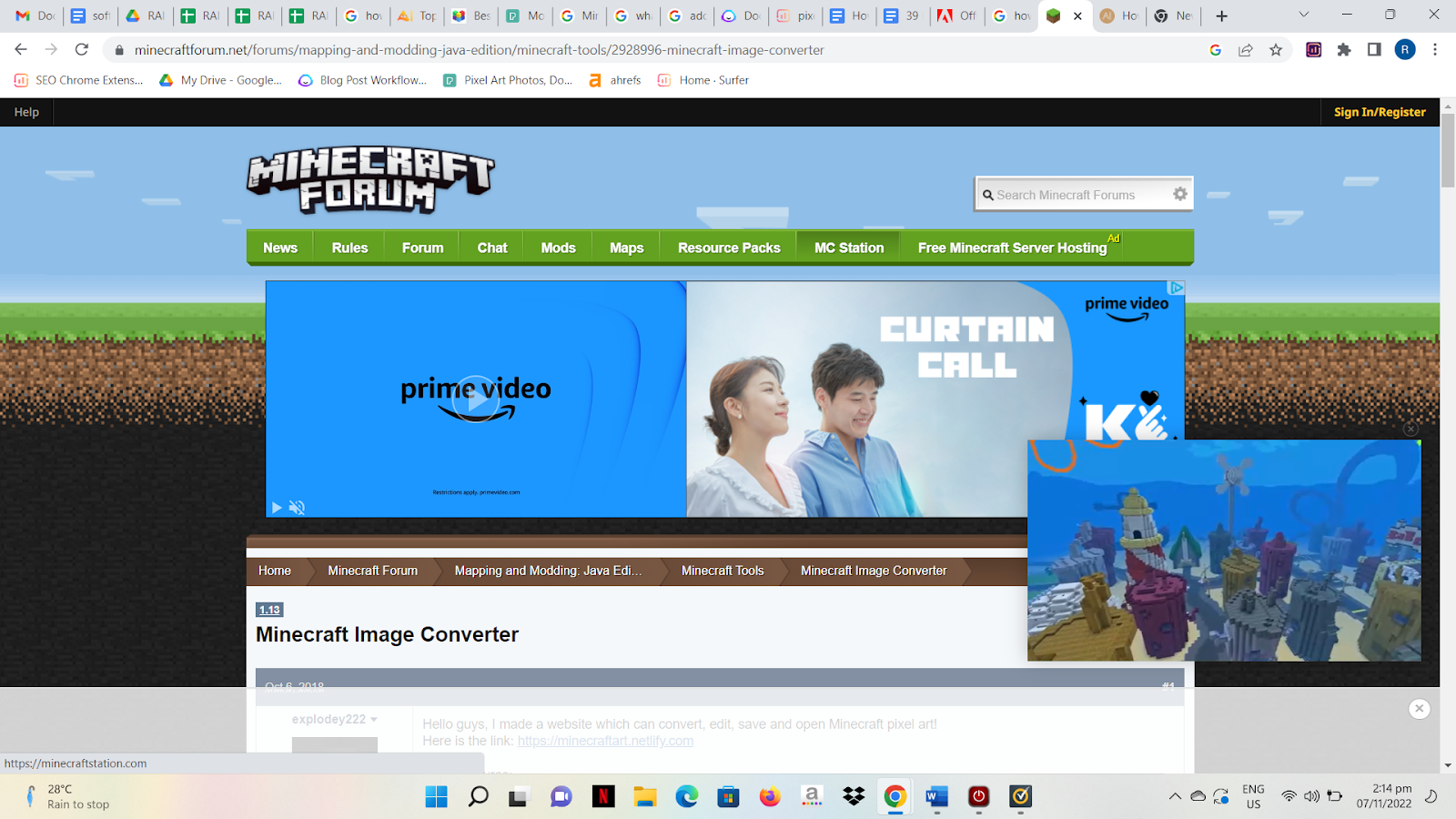1456x819 pixels.
Task: Reload the current page
Action: click(x=82, y=49)
